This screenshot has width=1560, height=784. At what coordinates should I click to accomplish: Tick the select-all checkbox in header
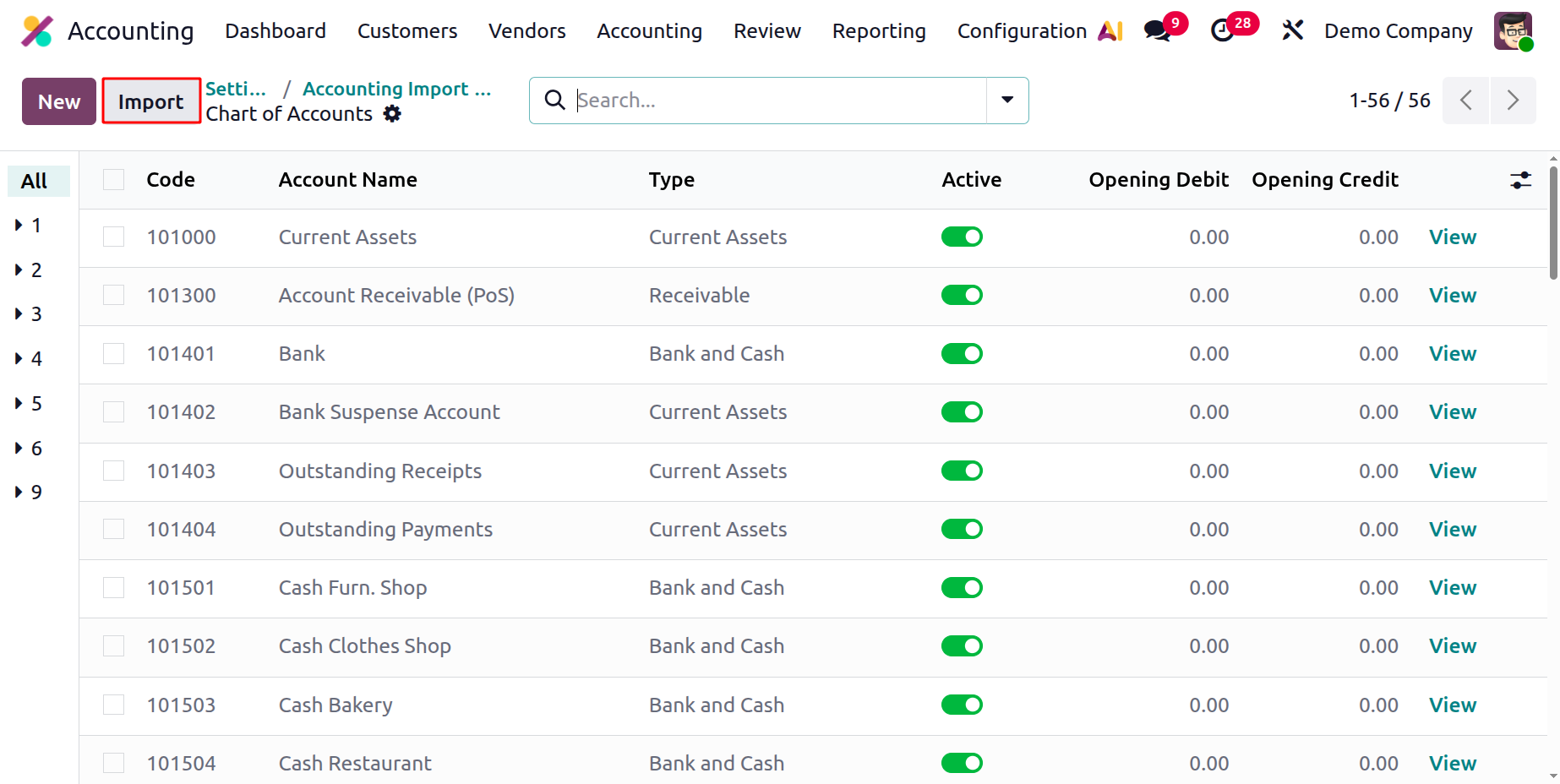[114, 179]
